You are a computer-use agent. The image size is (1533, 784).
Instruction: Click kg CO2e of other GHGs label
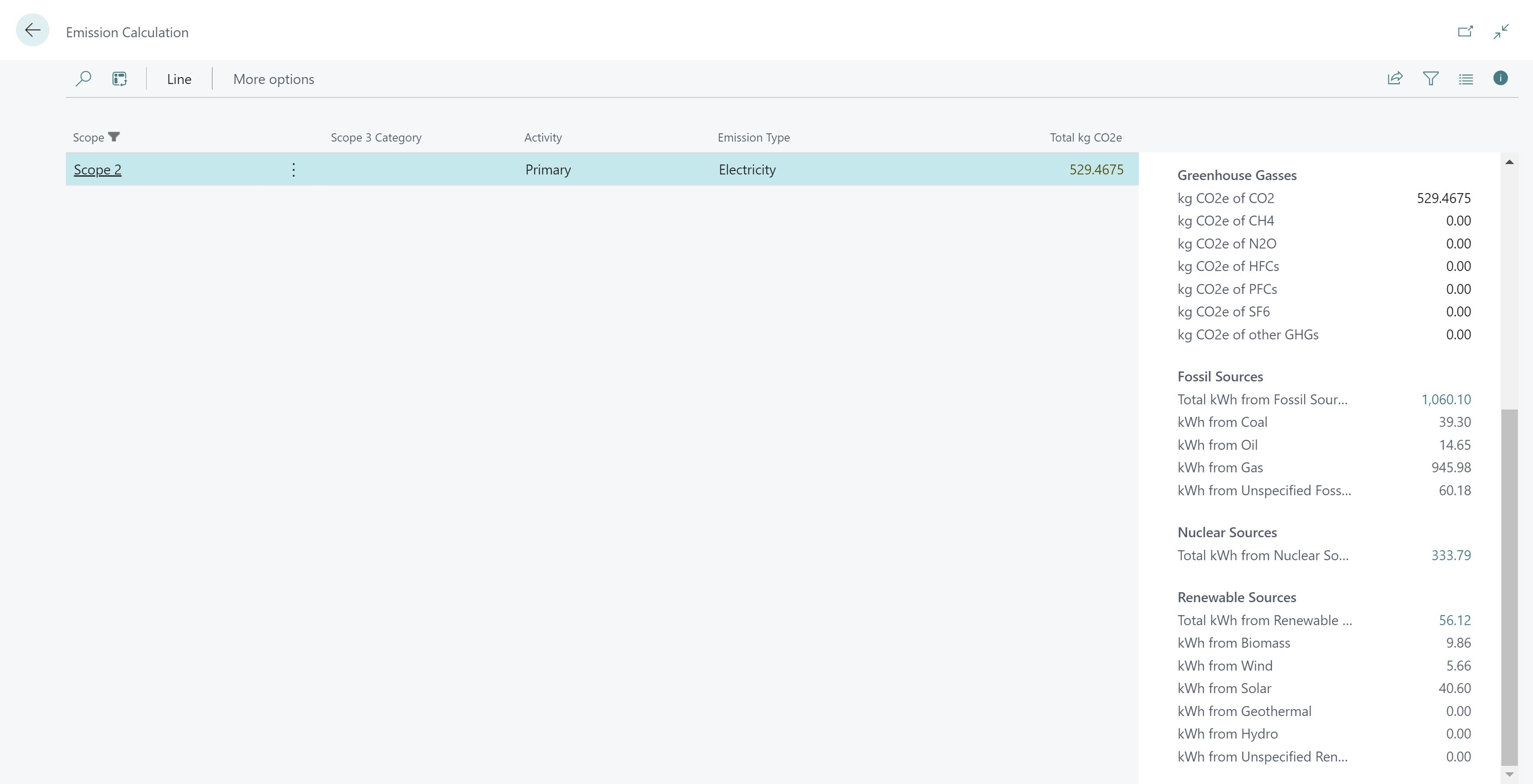coord(1248,334)
